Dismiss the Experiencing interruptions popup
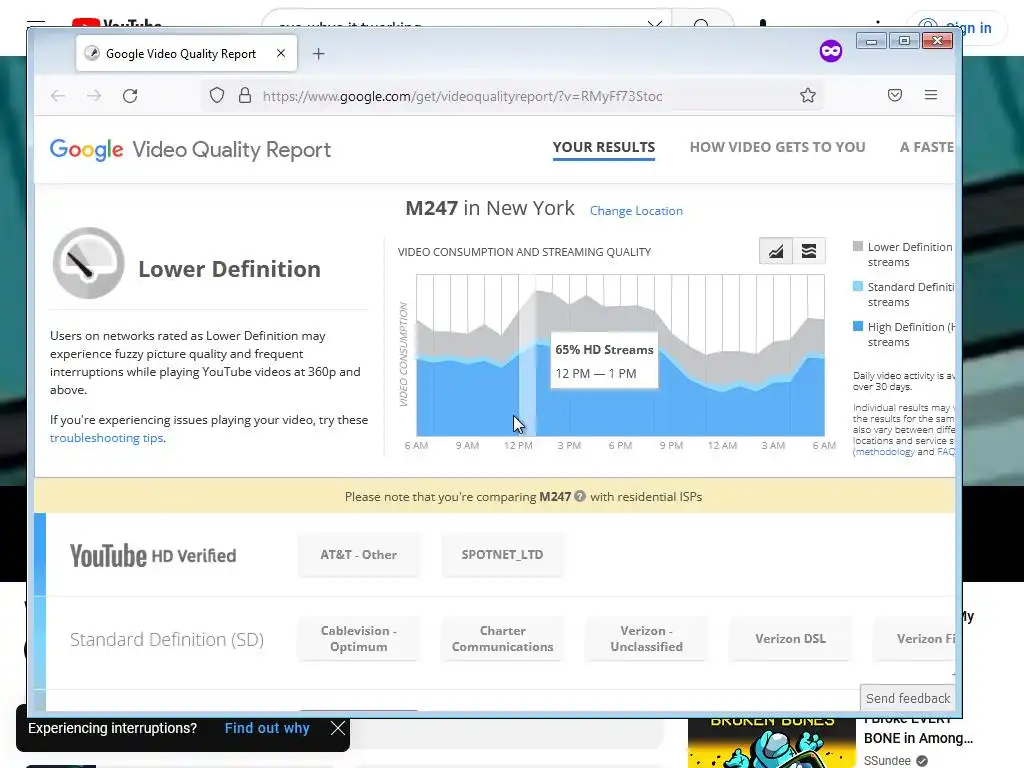This screenshot has width=1024, height=768. (338, 728)
